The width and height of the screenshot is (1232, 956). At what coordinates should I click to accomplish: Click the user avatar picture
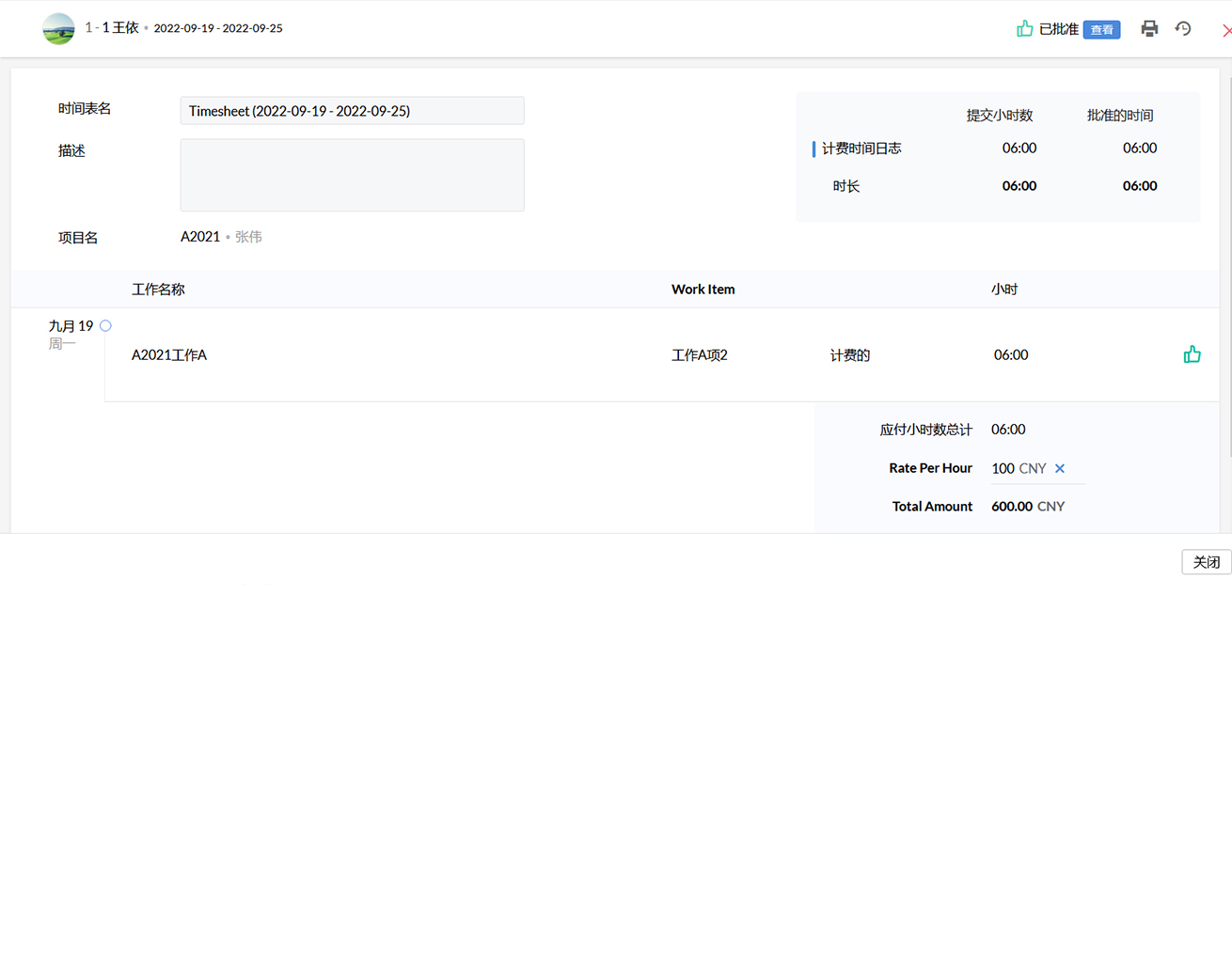[x=58, y=29]
